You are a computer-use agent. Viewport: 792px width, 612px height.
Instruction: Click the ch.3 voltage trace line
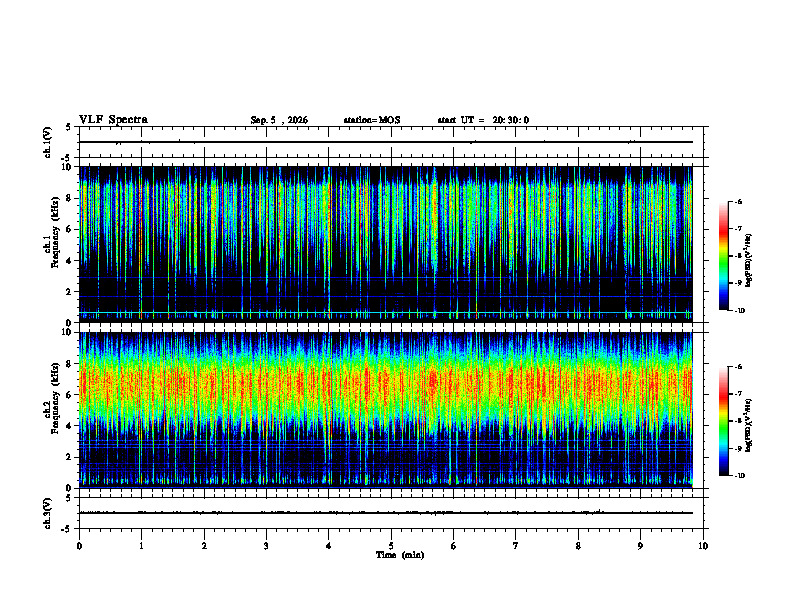(x=386, y=513)
